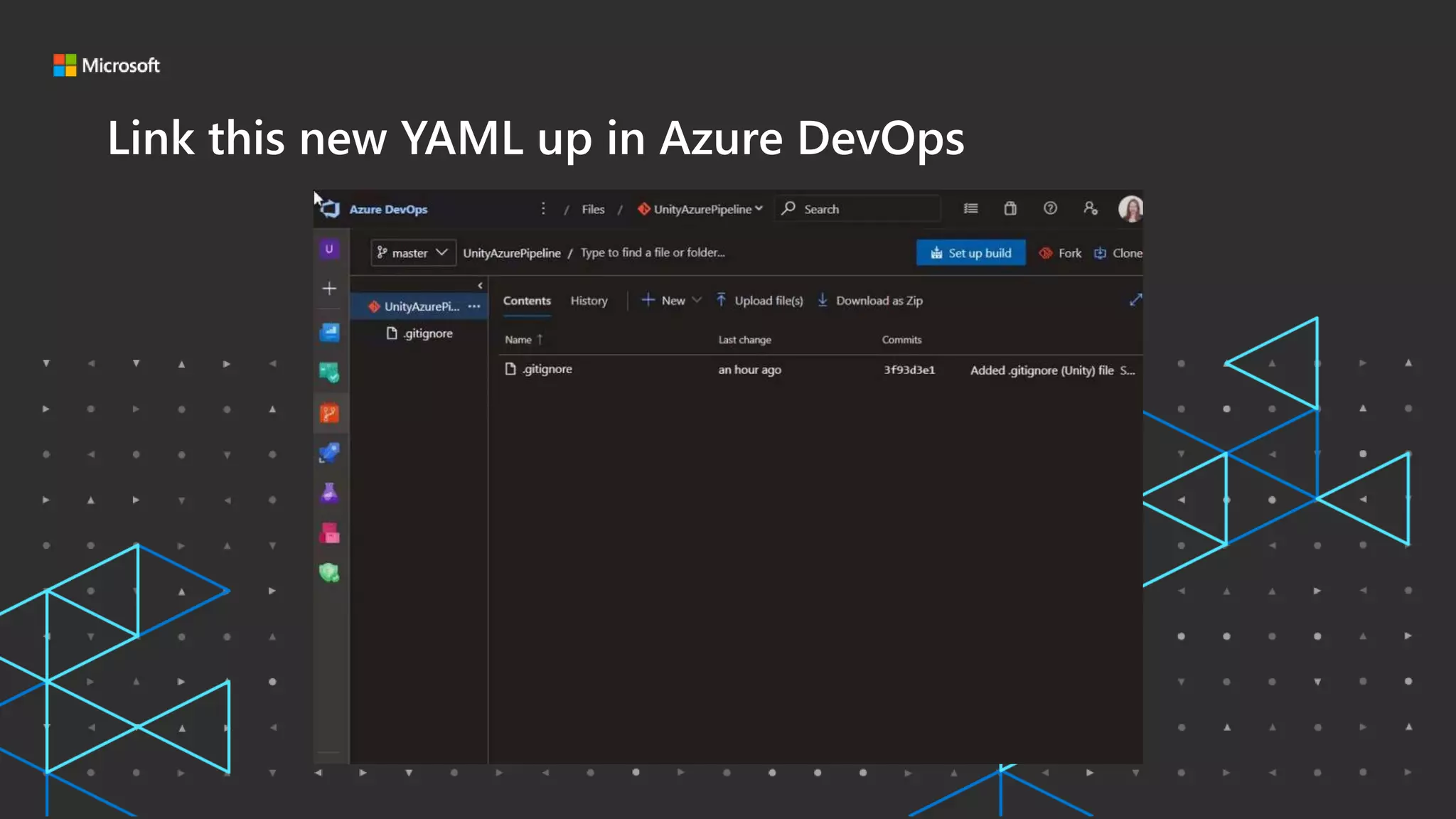Toggle full screen expand icon
Image resolution: width=1456 pixels, height=819 pixels.
point(1135,300)
